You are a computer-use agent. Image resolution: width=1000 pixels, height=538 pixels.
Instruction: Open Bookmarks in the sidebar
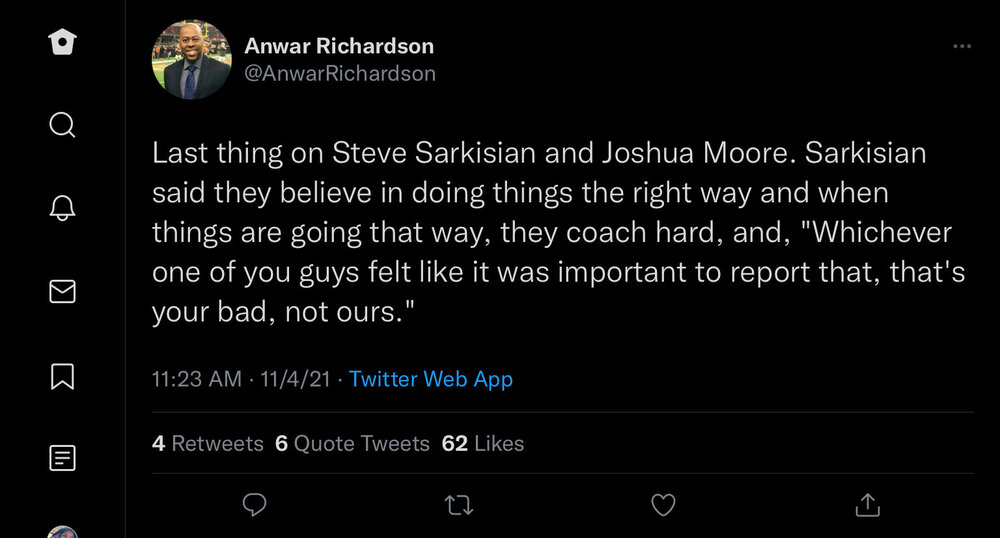tap(62, 376)
